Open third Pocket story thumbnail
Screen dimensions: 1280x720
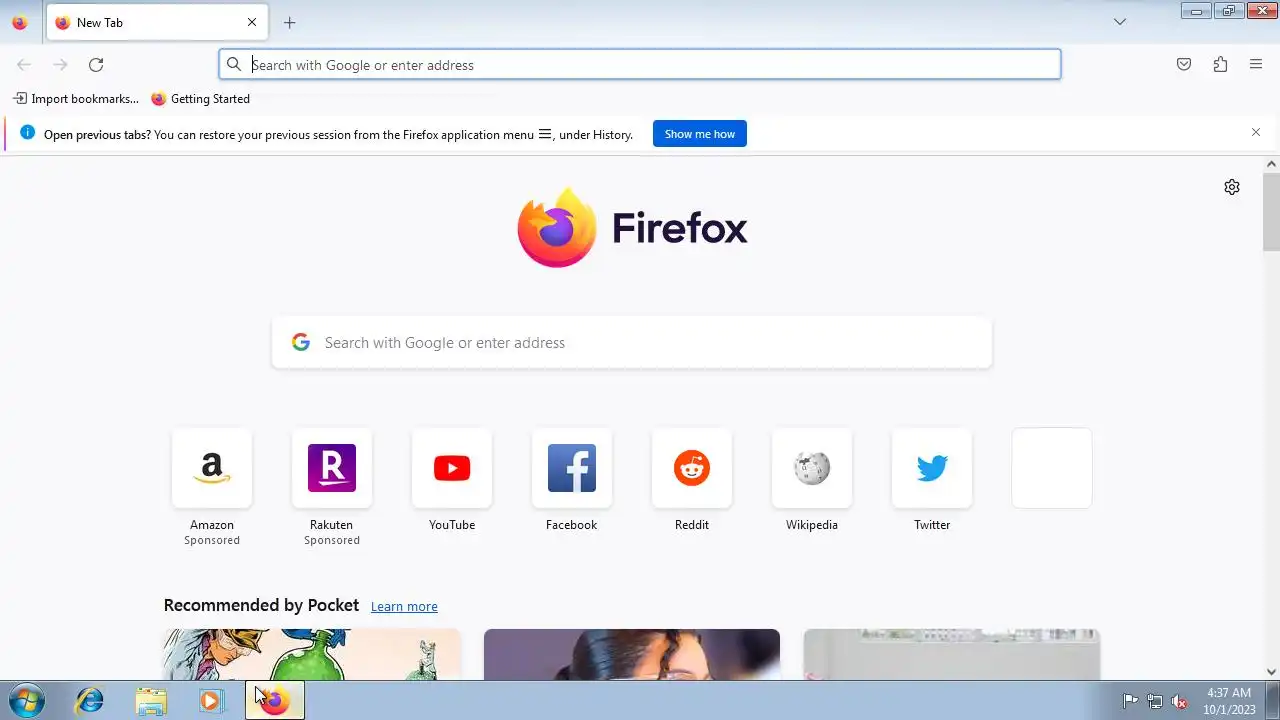click(x=952, y=654)
